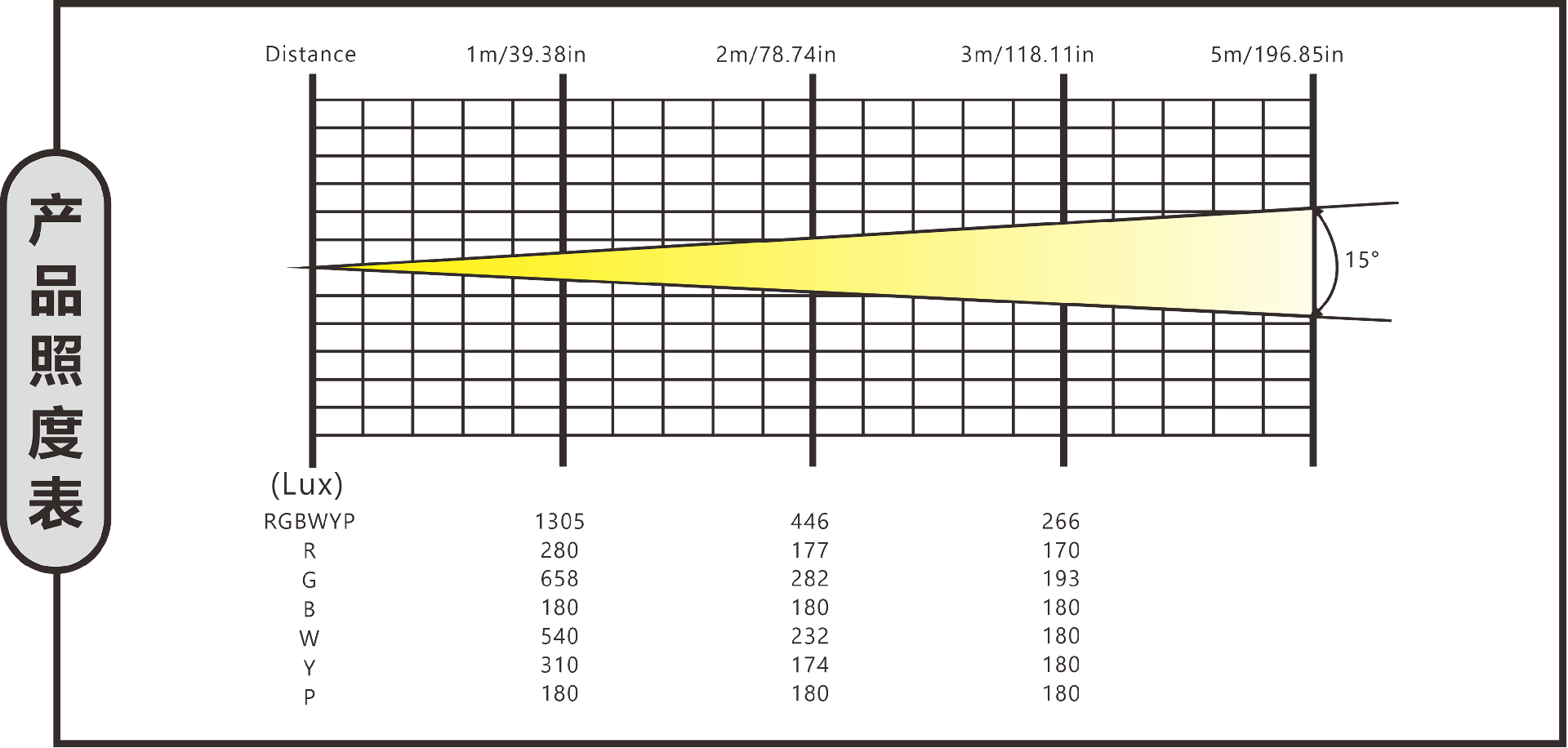Image resolution: width=1568 pixels, height=748 pixels.
Task: Select the 540 white lux value
Action: 559,636
